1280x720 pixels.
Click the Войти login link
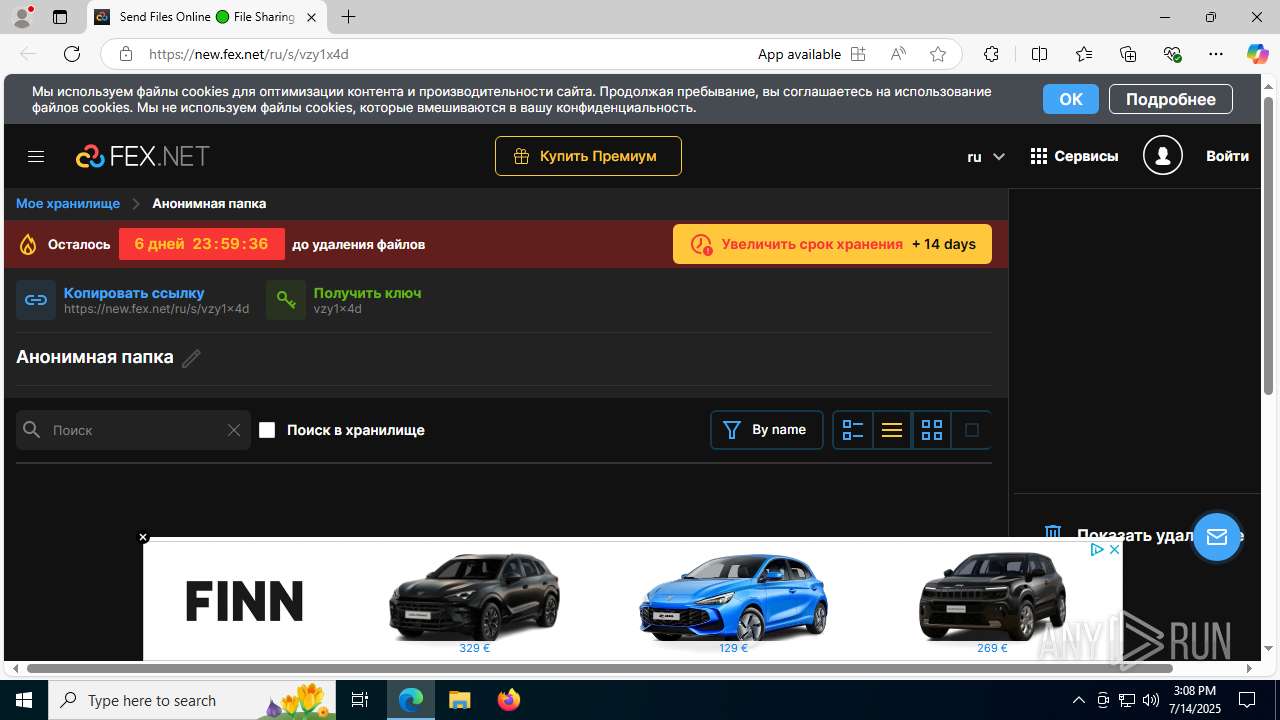point(1227,156)
